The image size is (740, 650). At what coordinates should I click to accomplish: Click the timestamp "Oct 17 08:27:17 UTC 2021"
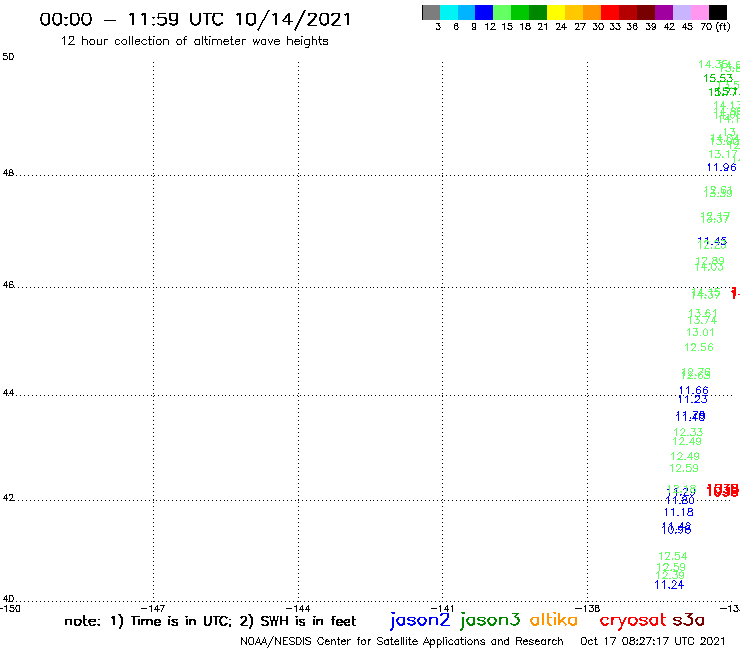(x=653, y=641)
